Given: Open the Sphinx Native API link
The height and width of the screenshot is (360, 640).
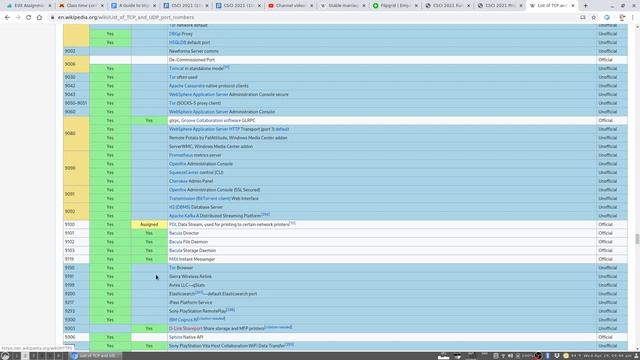Looking at the screenshot, I should 176,337.
